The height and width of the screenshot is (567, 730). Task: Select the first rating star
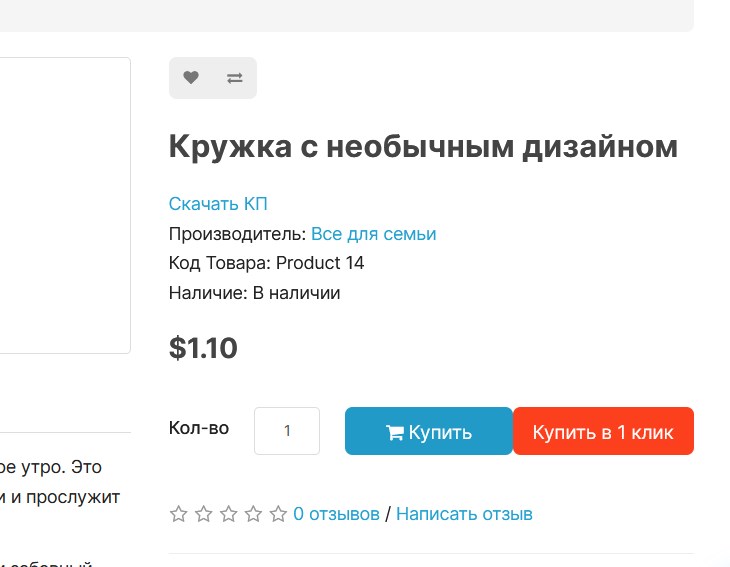178,514
